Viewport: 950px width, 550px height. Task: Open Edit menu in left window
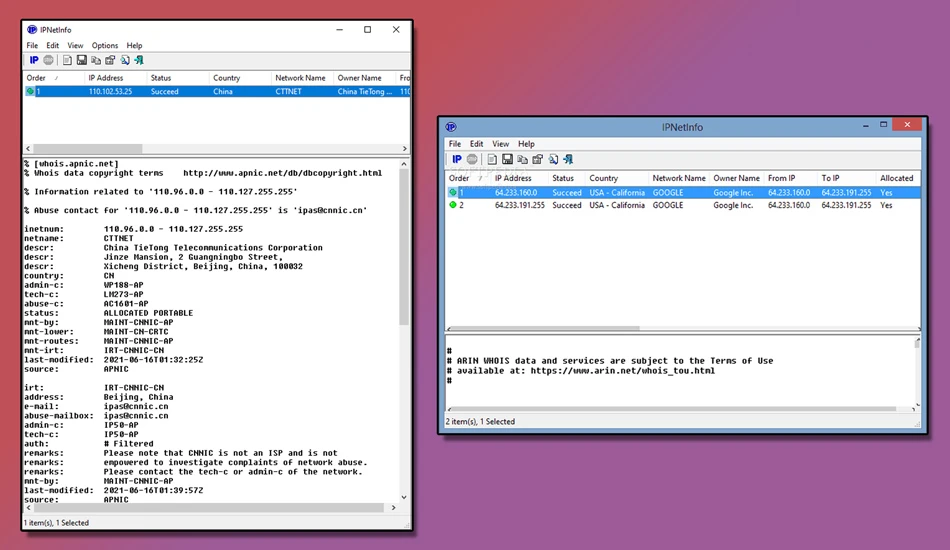(x=53, y=45)
